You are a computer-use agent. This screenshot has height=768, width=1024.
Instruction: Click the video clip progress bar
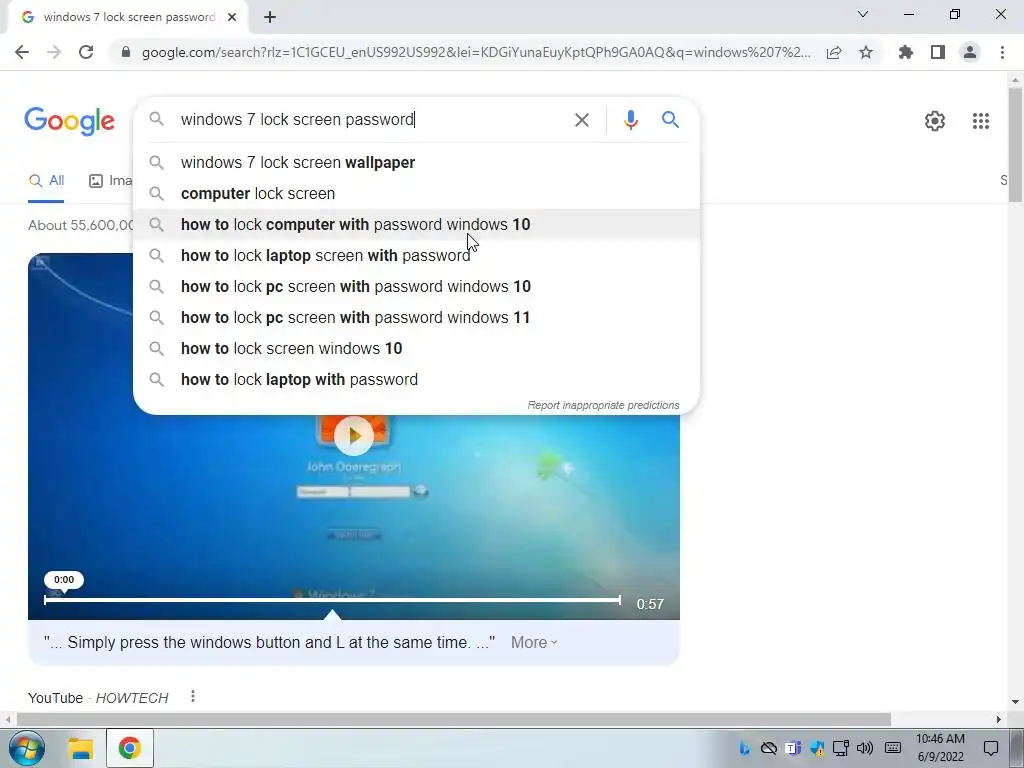click(332, 599)
